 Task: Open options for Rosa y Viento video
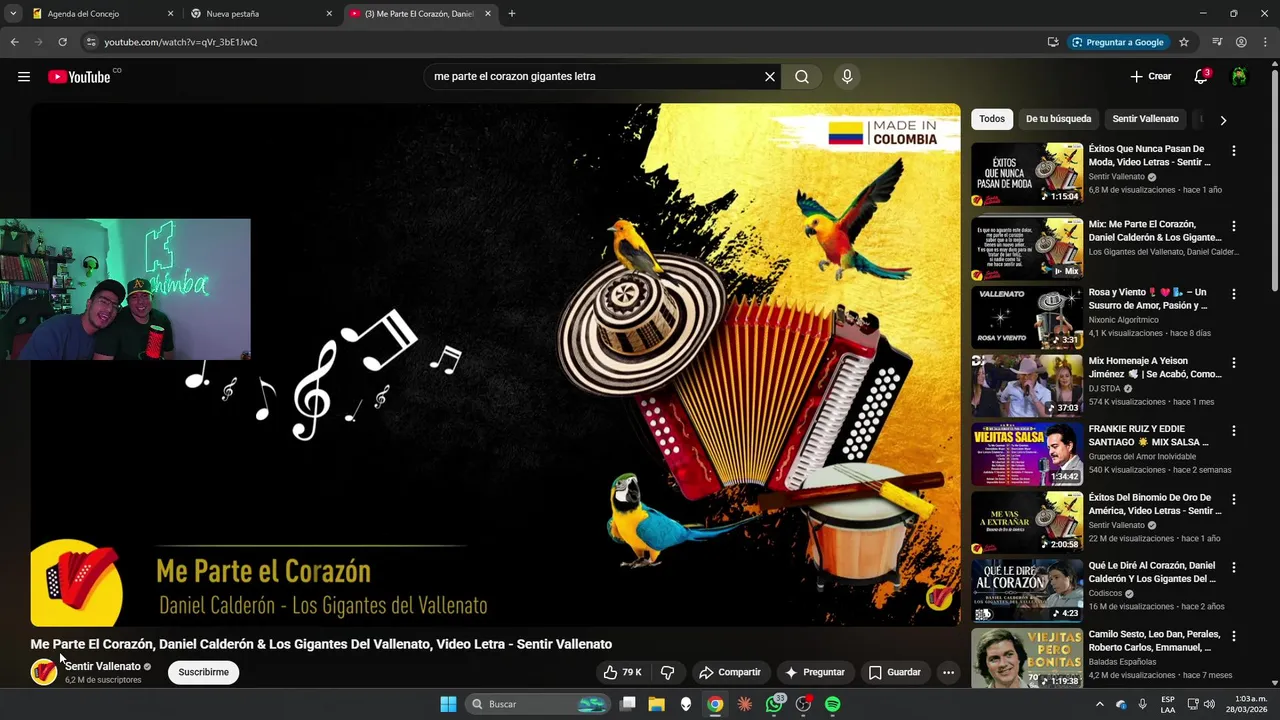coord(1233,295)
